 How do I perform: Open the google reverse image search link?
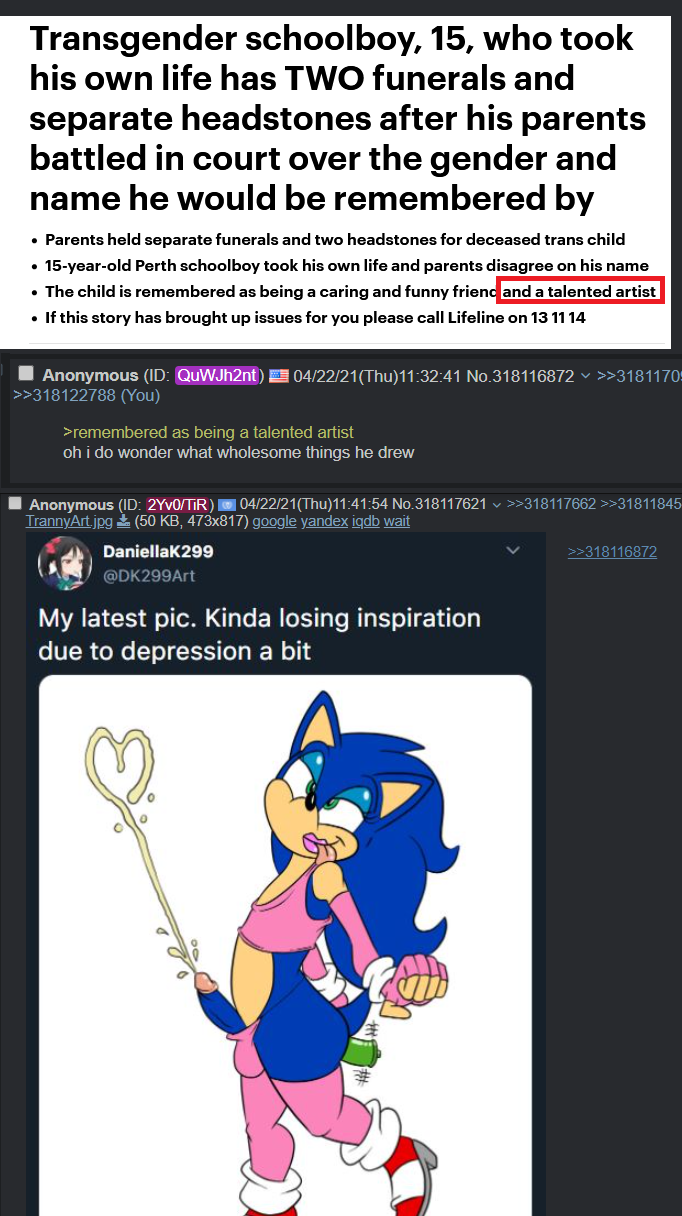click(x=274, y=521)
